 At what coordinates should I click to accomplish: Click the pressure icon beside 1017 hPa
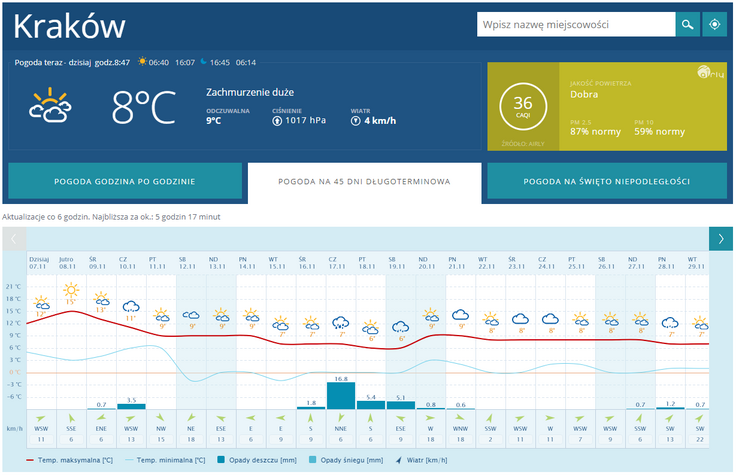pos(277,121)
